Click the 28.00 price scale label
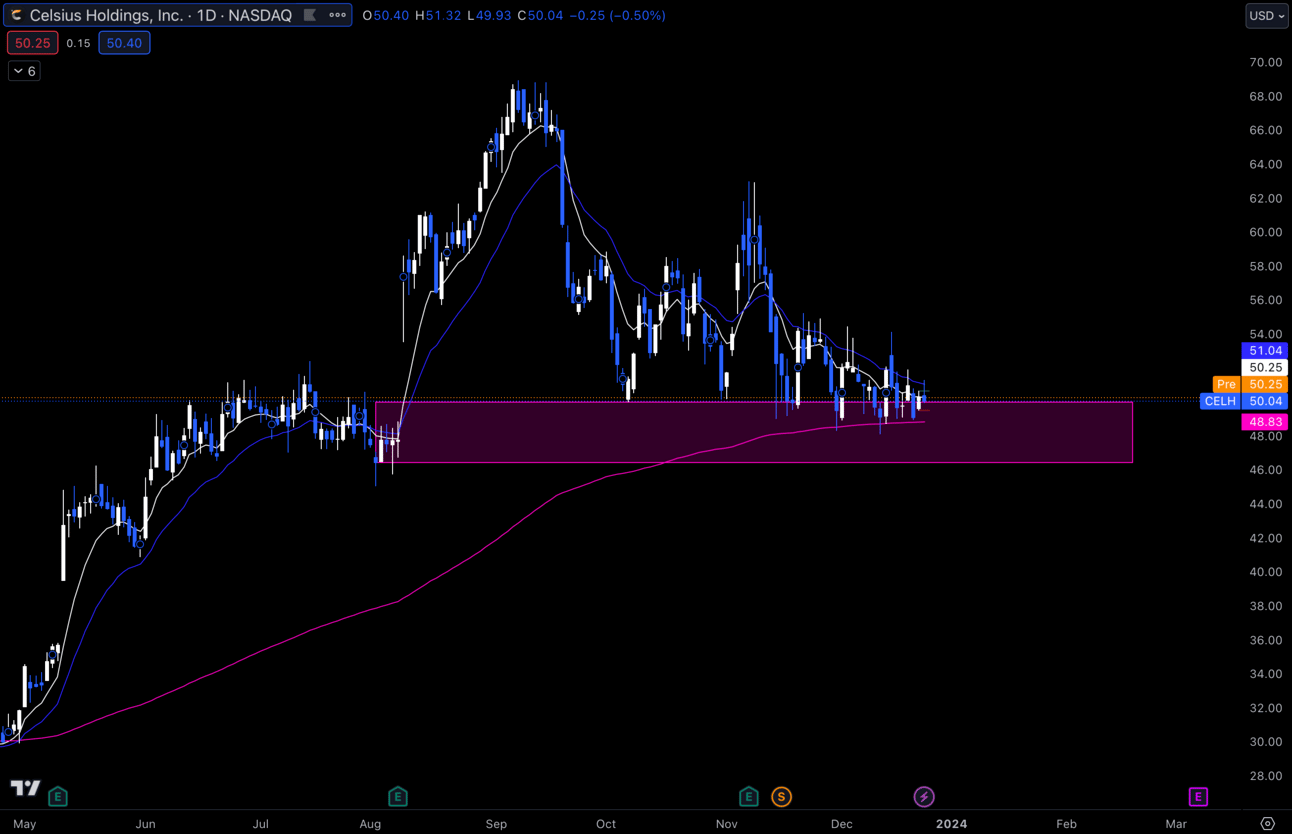 point(1265,776)
